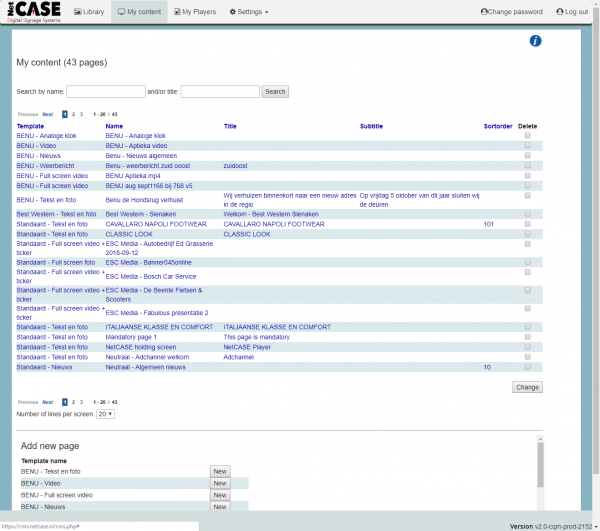Go to page 3 in top pagination
Image resolution: width=600 pixels, height=531 pixels.
point(81,114)
